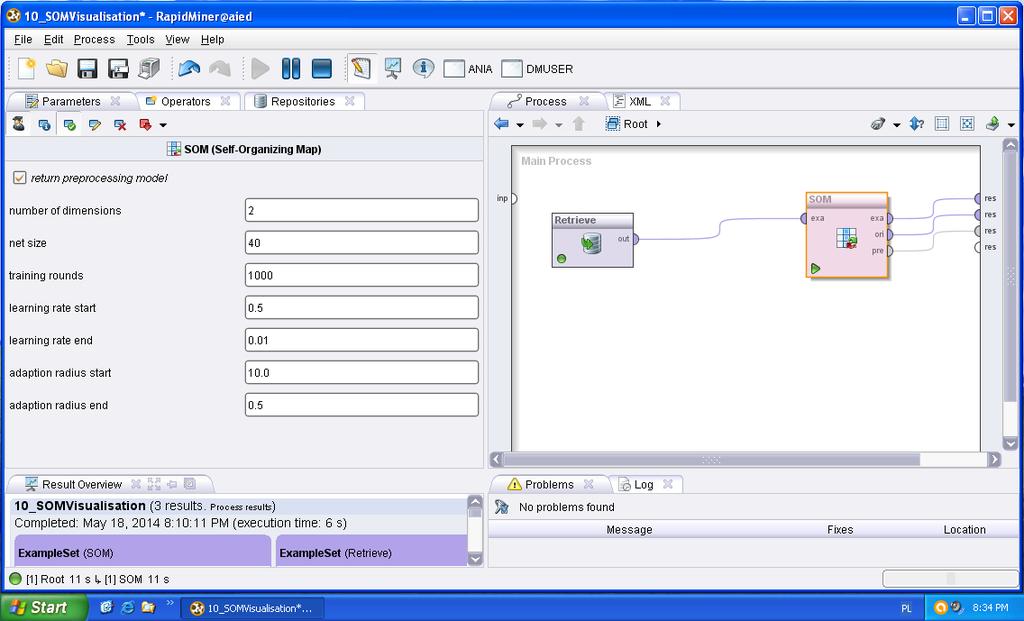The height and width of the screenshot is (621, 1024).
Task: Toggle return preprocessing model checkbox
Action: point(20,178)
